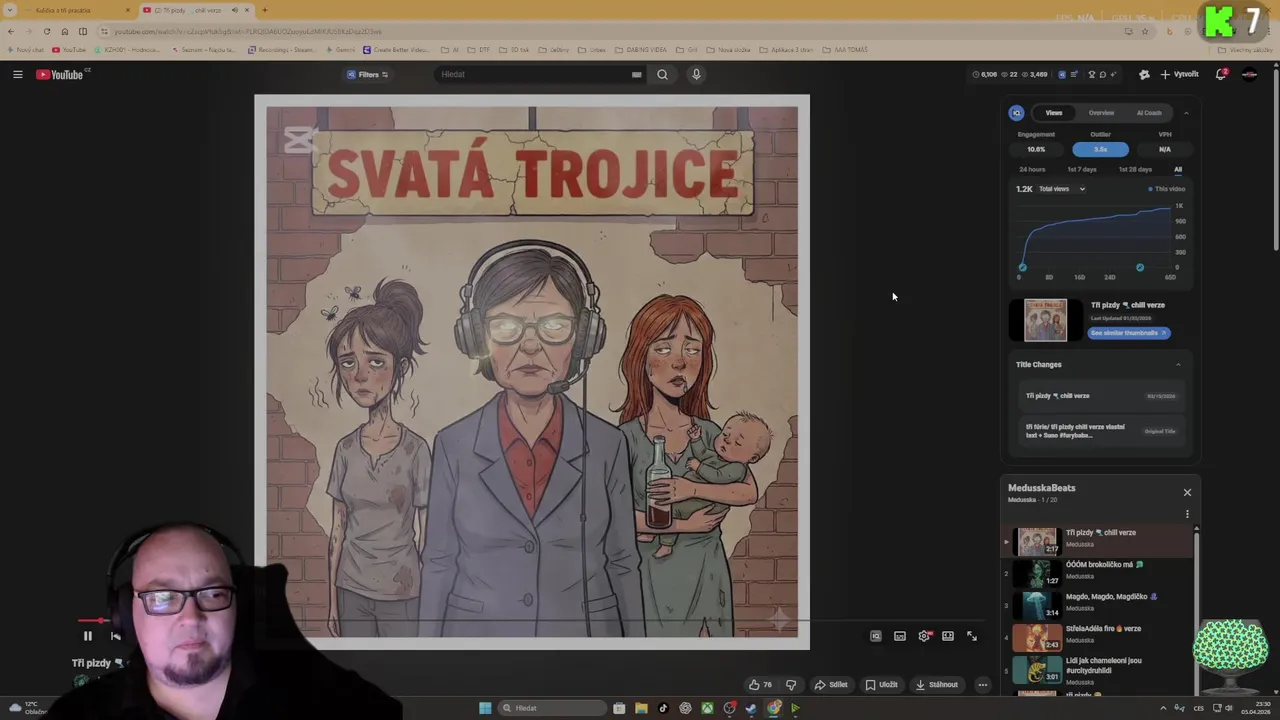Collapse the vidIQ panel with top chevron
Viewport: 1280px width, 720px height.
[x=1186, y=113]
